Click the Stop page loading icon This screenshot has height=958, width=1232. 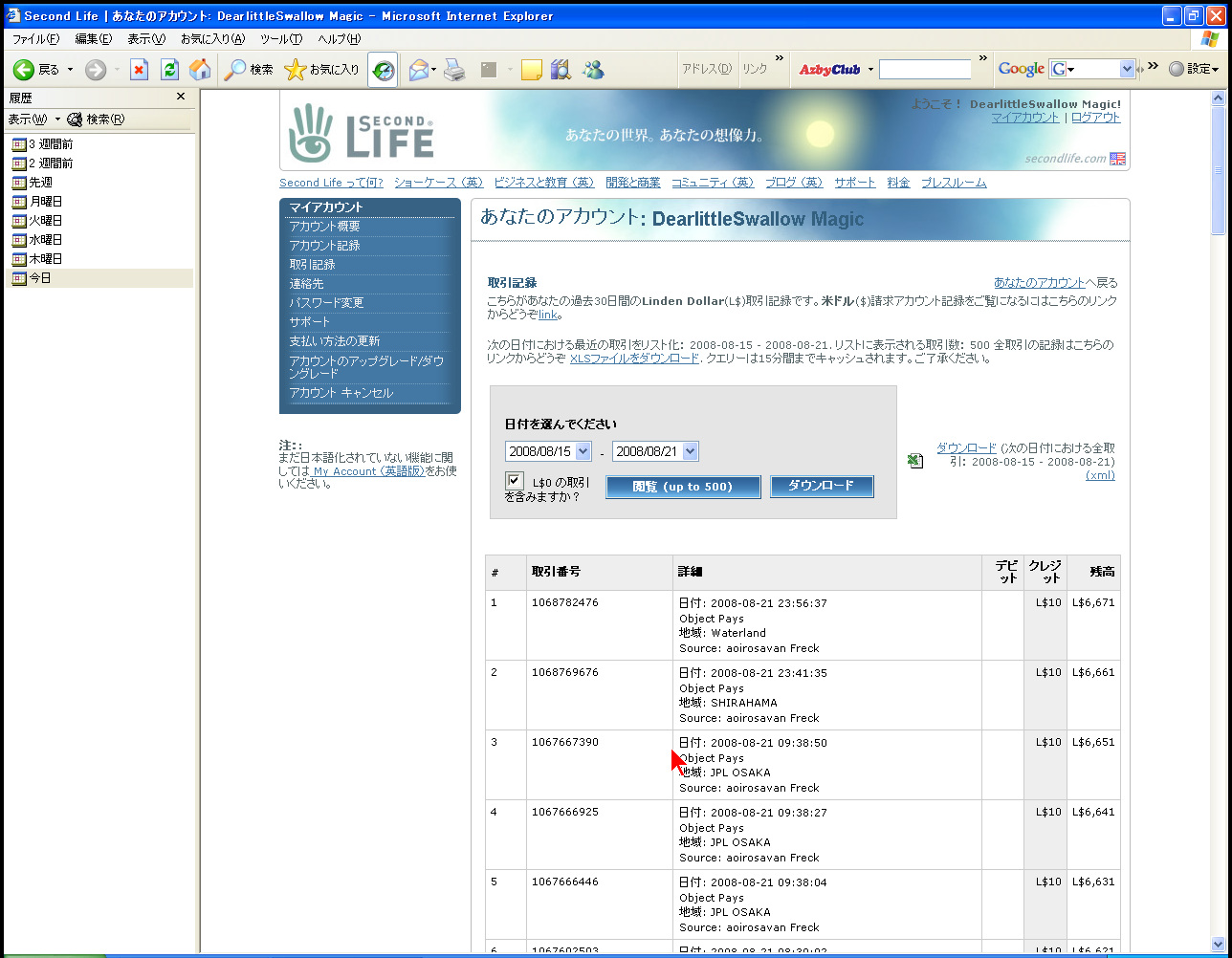pyautogui.click(x=140, y=70)
